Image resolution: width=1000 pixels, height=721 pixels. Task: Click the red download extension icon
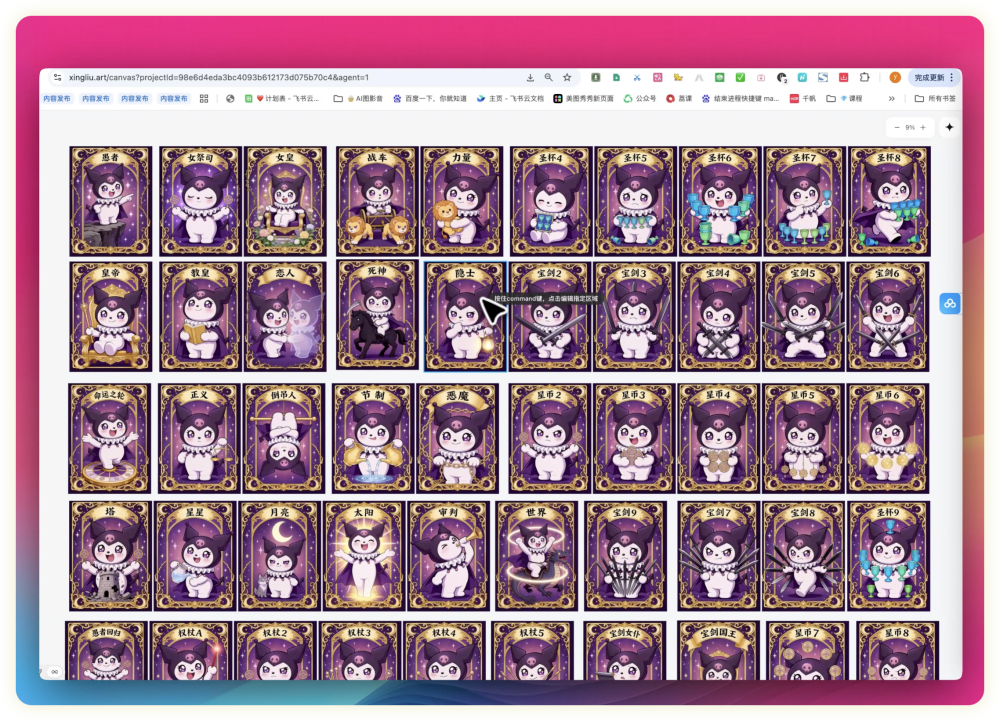point(843,78)
